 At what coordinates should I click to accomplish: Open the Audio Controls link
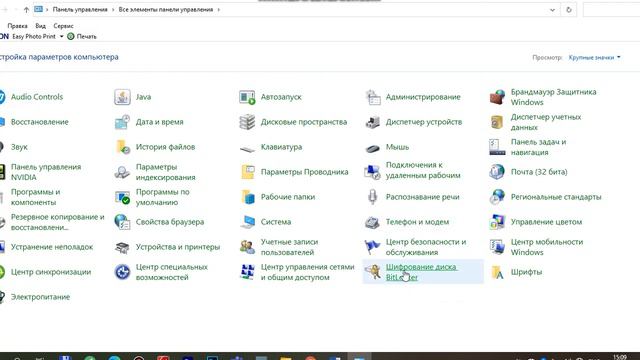coord(37,97)
